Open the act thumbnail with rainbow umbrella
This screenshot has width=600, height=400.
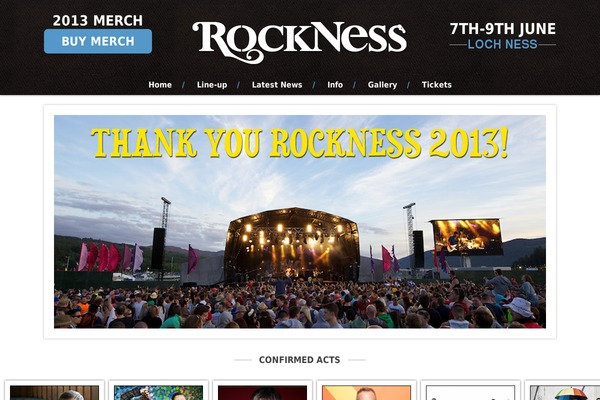pyautogui.click(x=562, y=391)
